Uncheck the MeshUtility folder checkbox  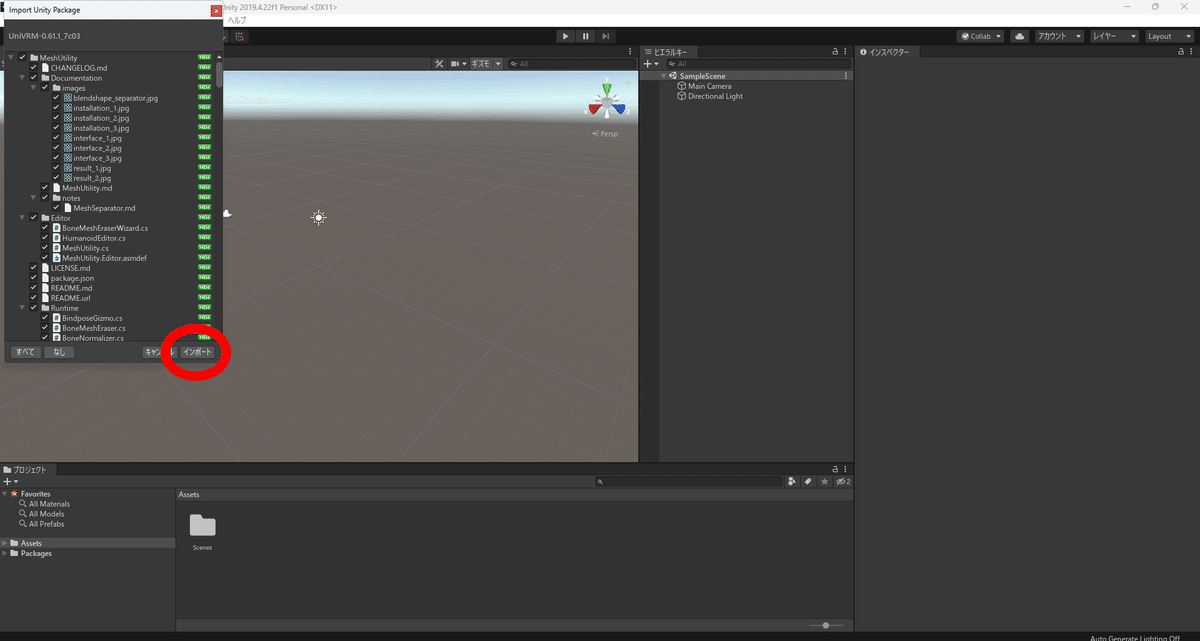point(22,58)
